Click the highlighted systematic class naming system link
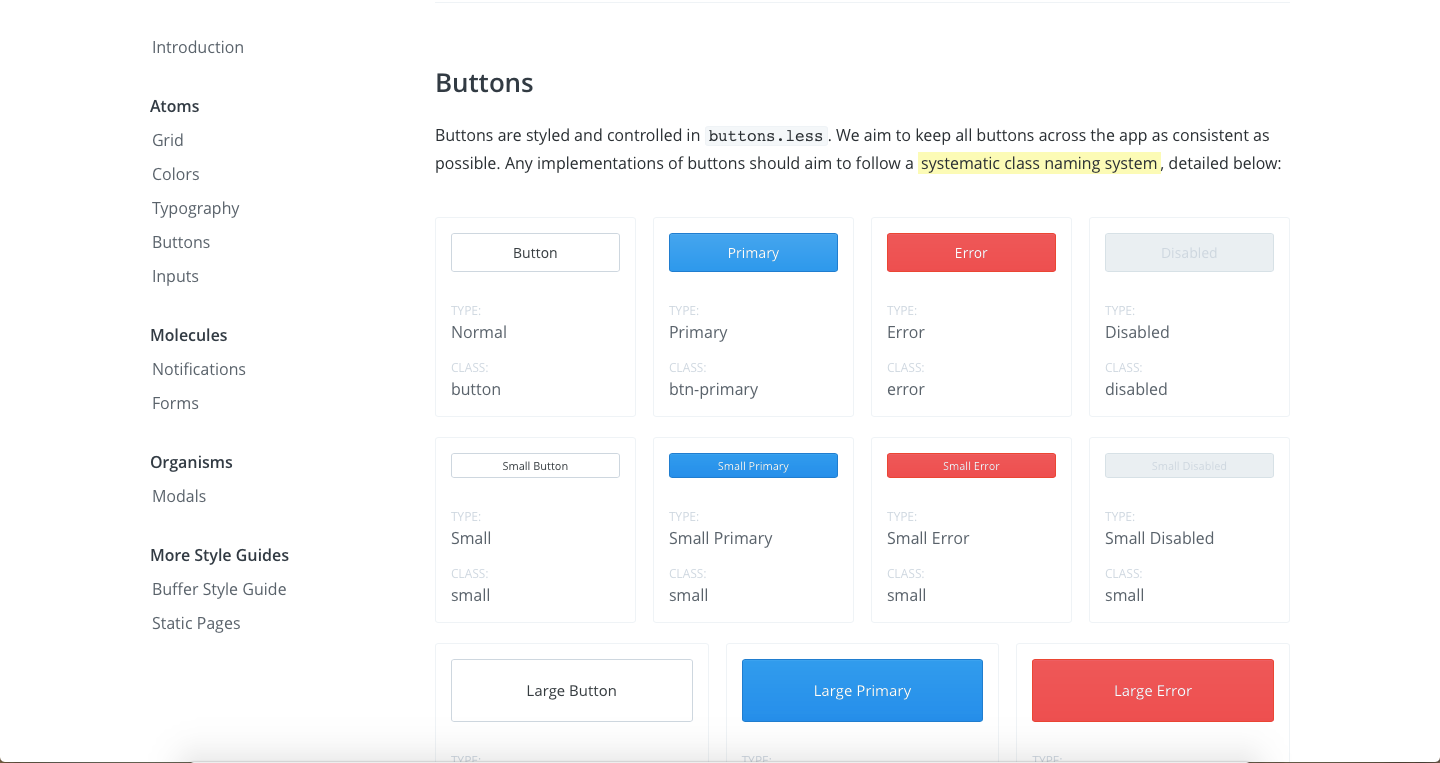 (1039, 163)
